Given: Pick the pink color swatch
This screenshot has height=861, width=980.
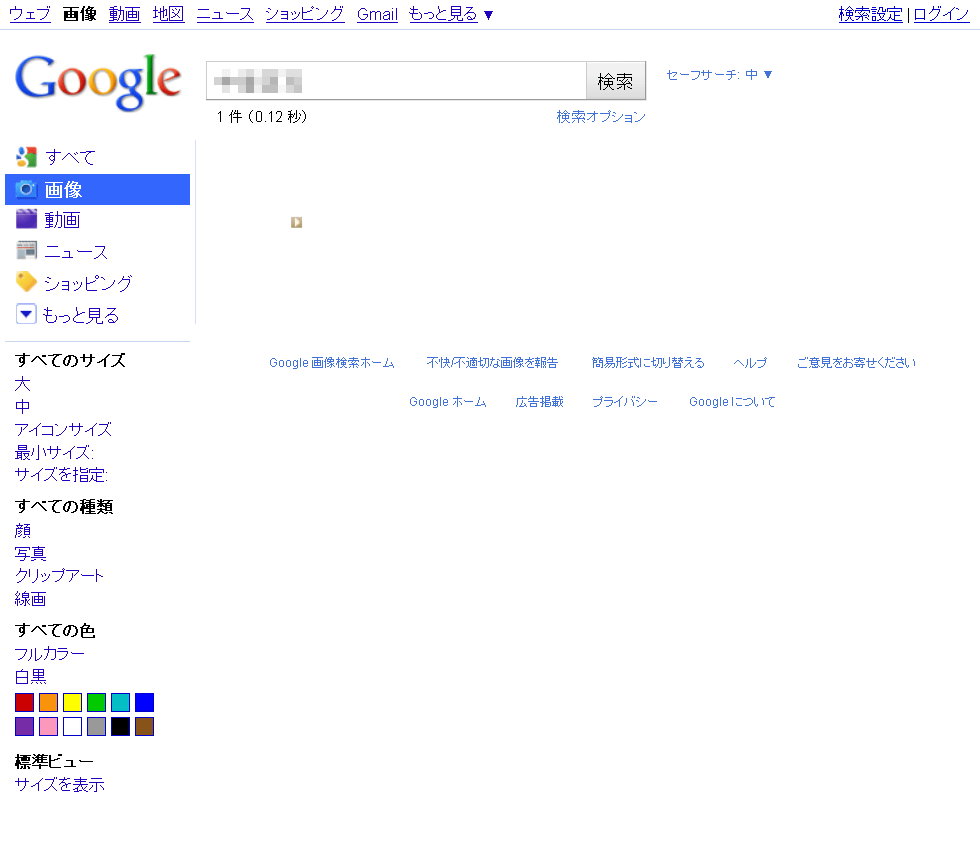Looking at the screenshot, I should click(x=48, y=727).
